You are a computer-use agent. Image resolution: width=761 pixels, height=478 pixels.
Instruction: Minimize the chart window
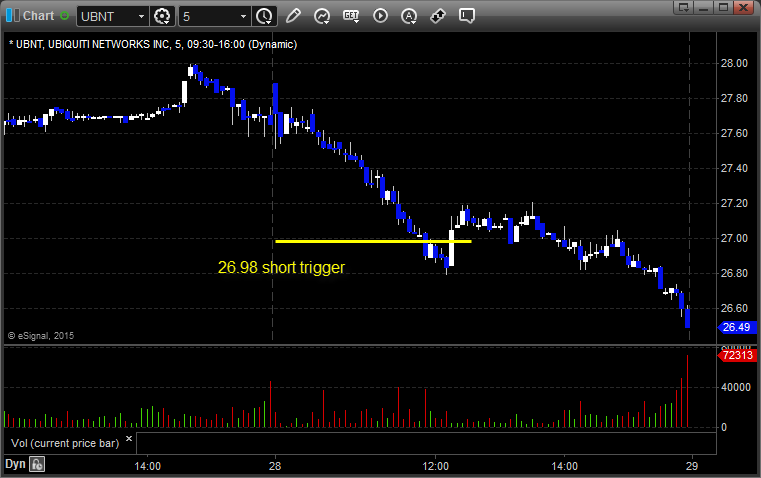point(704,7)
